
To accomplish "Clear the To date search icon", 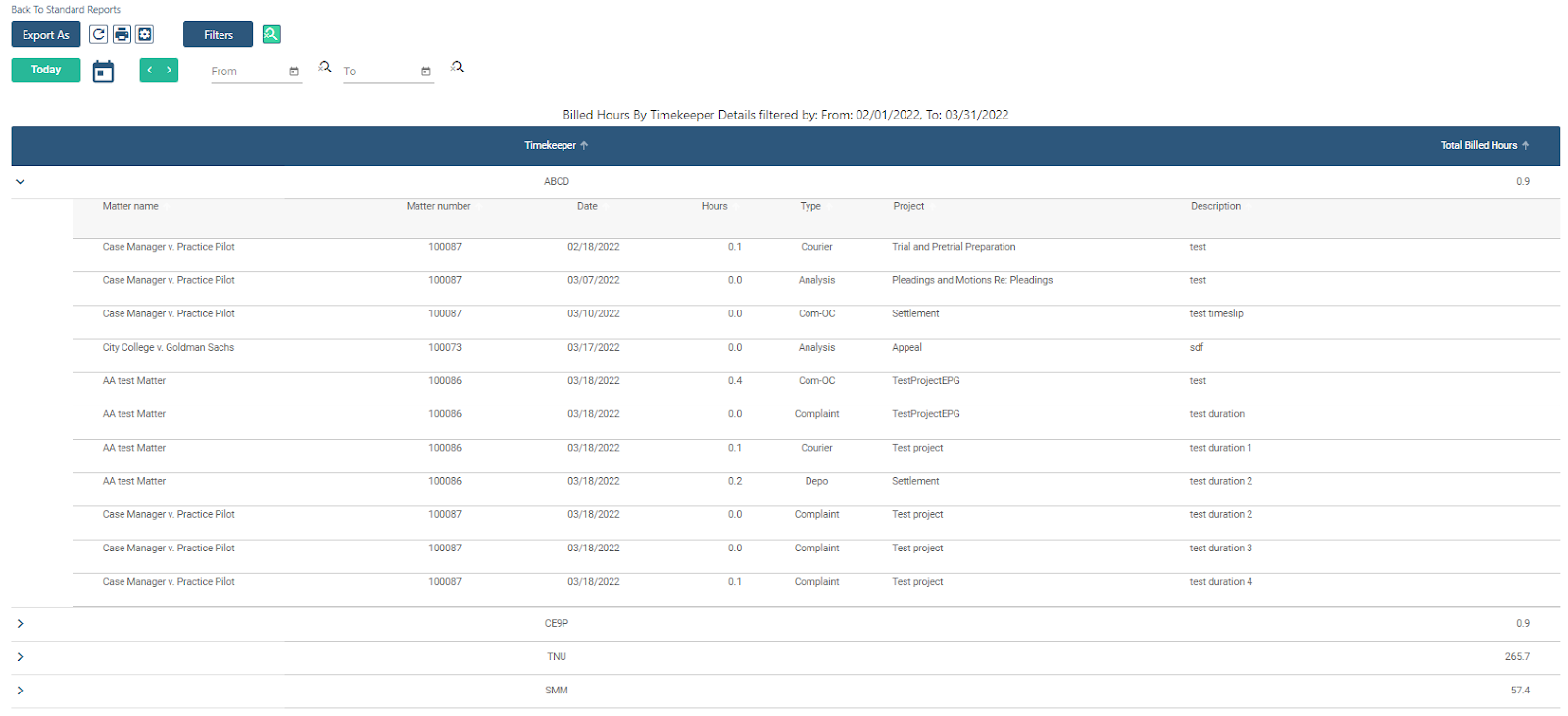I will coord(458,67).
